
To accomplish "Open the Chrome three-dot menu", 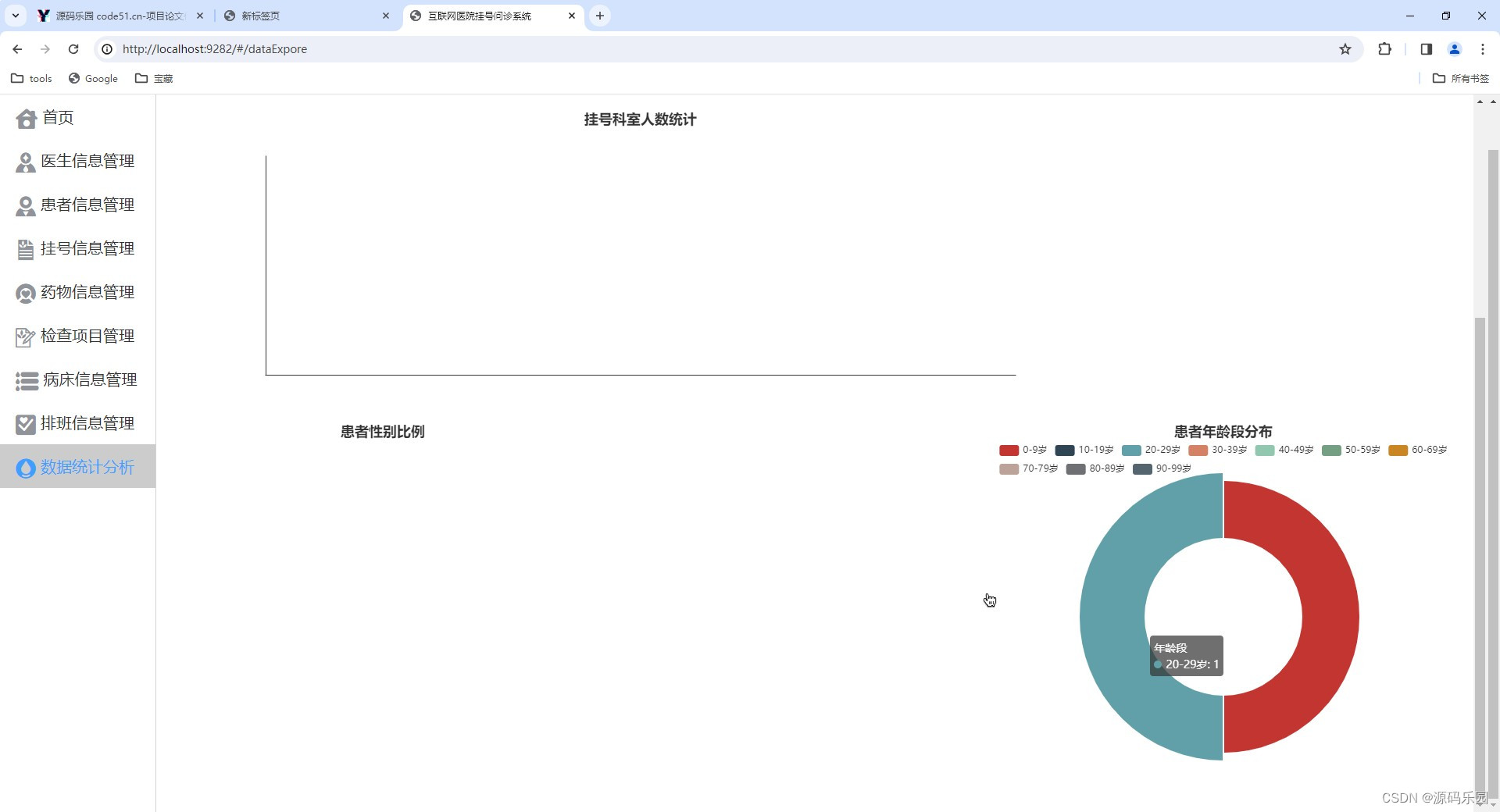I will point(1483,49).
